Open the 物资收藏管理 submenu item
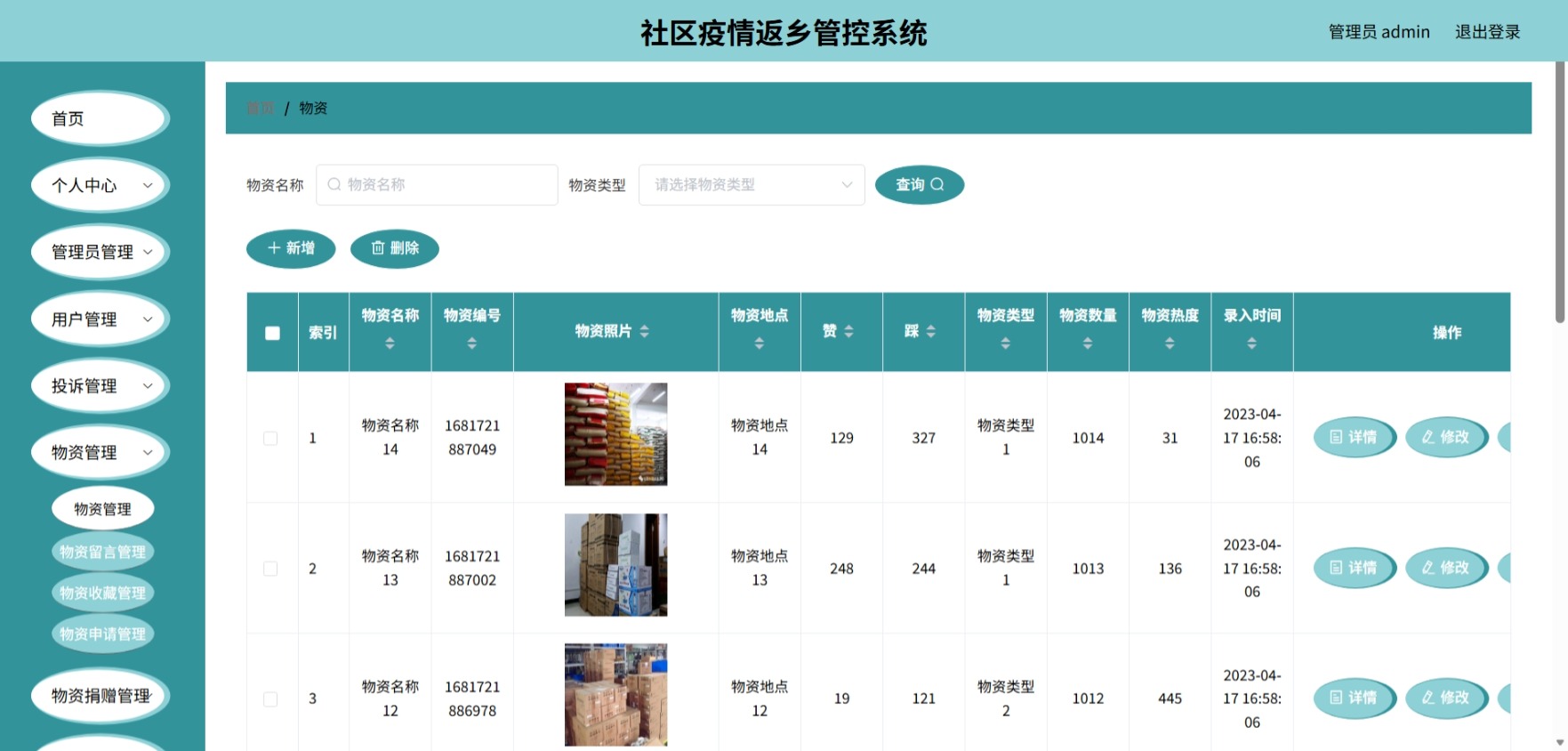 coord(102,593)
